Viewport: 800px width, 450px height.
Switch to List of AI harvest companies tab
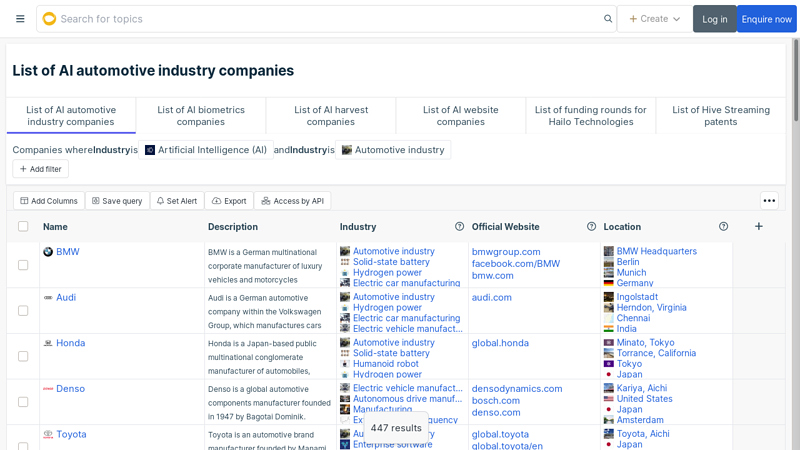pyautogui.click(x=331, y=116)
